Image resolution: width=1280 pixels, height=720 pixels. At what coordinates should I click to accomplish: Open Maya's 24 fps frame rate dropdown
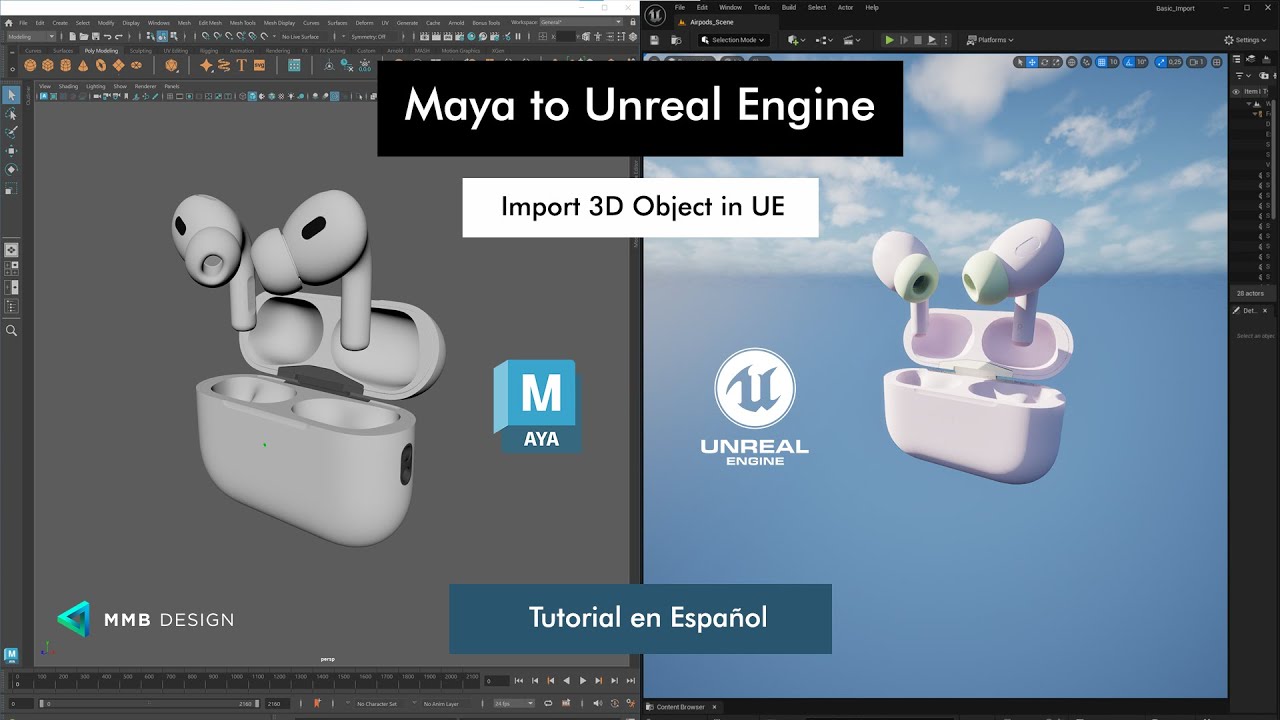(x=513, y=704)
